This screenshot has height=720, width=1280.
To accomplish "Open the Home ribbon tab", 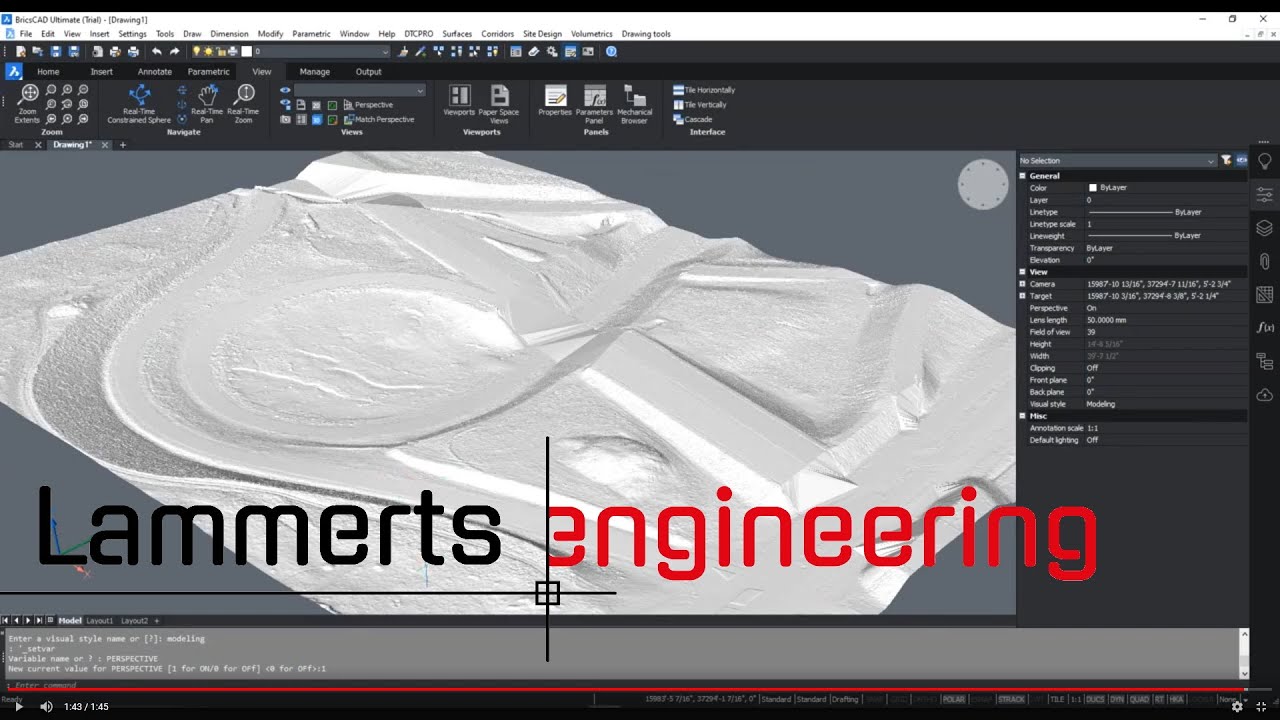I will tap(48, 71).
